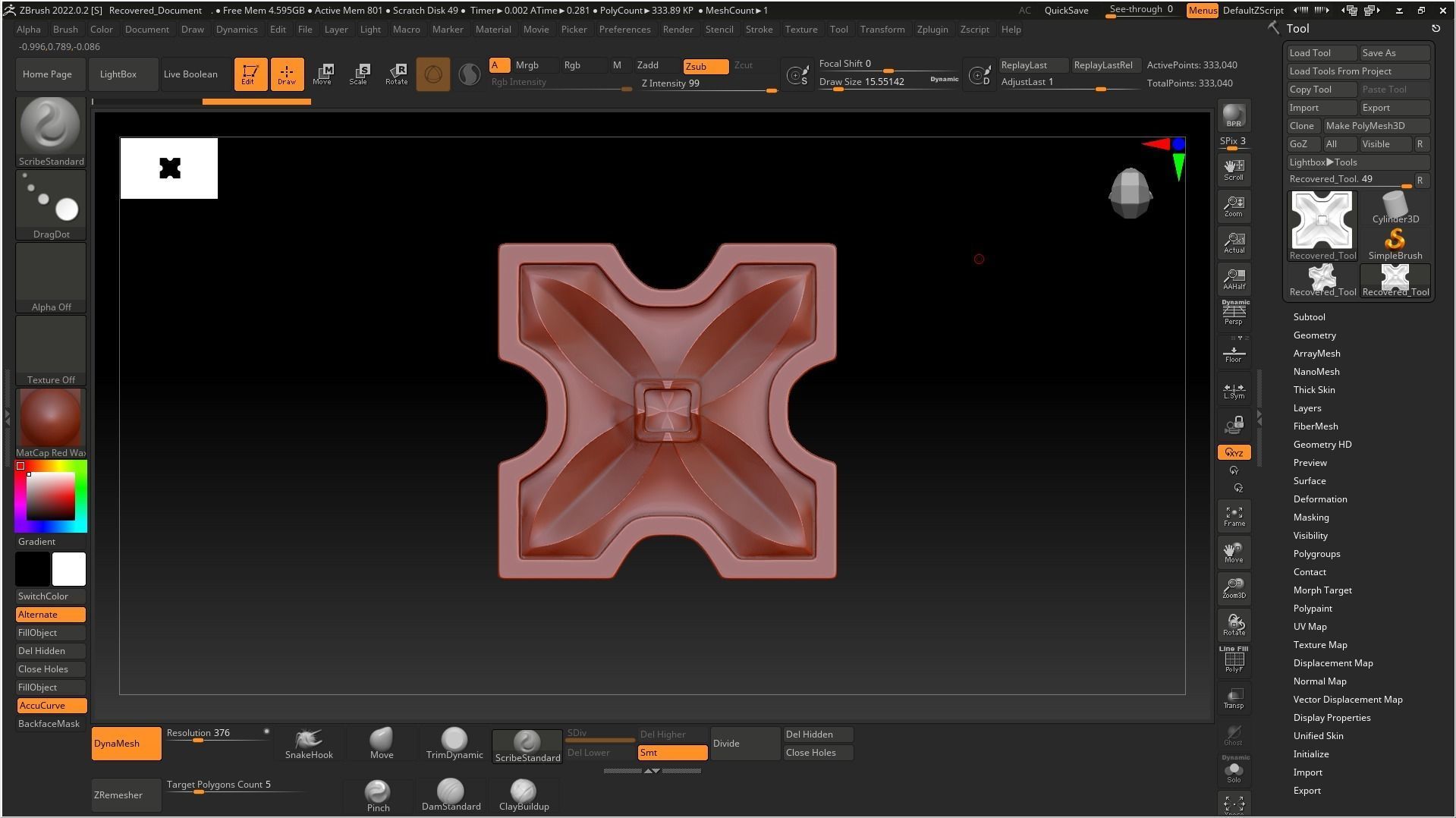Screen dimensions: 1456x818
Task: Toggle the Alternate color button
Action: 51,615
